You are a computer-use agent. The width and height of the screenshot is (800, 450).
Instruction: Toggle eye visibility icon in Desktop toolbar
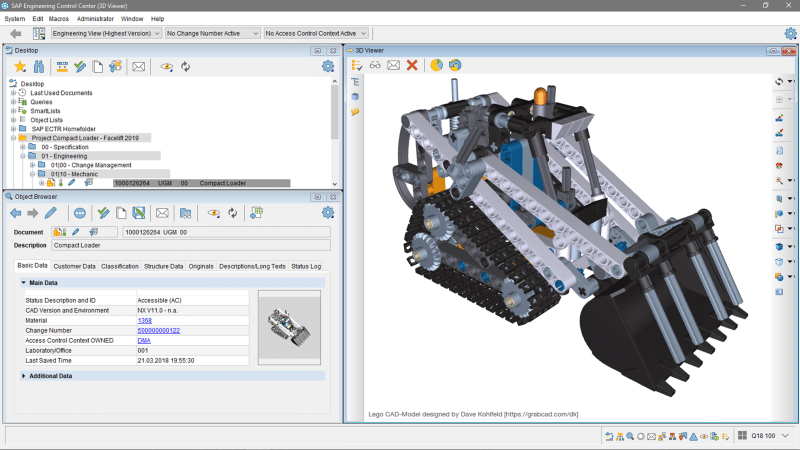tap(167, 67)
